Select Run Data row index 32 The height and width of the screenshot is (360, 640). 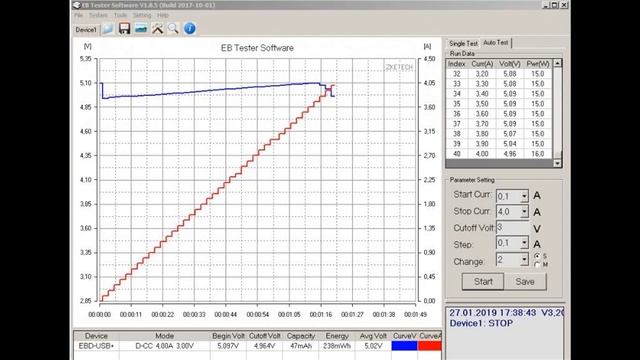[499, 74]
